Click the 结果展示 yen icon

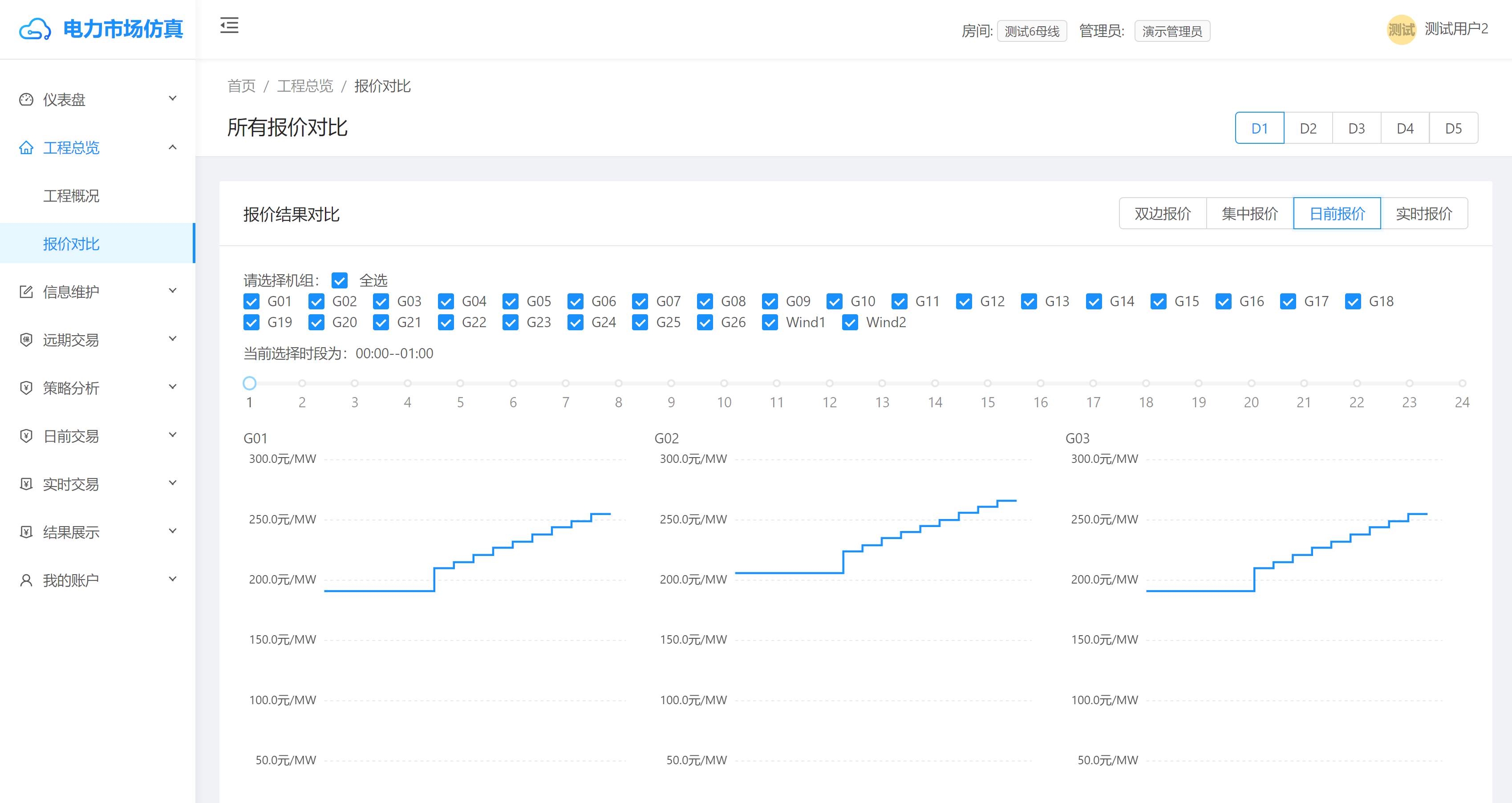(x=26, y=532)
